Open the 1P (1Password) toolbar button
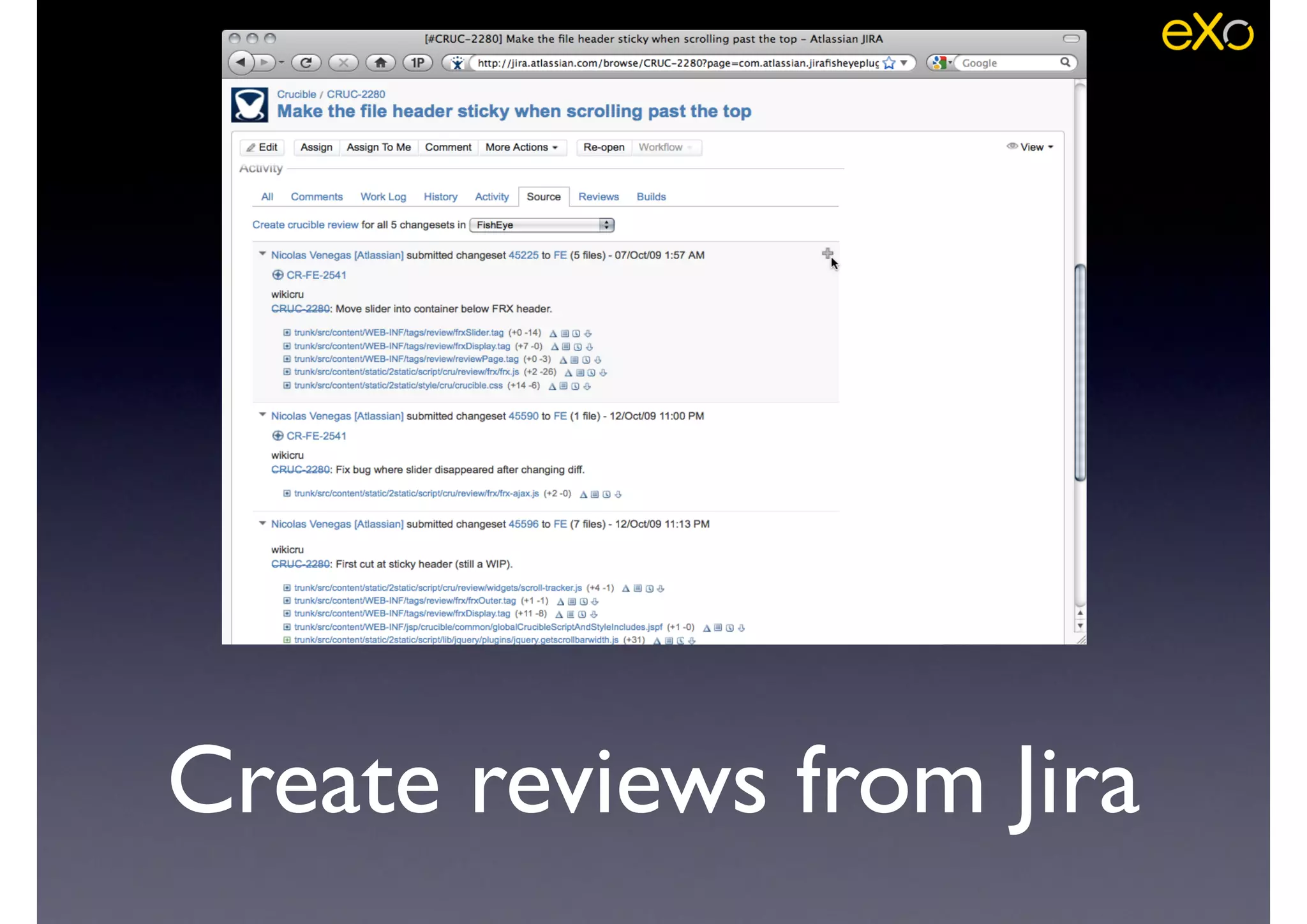Image resolution: width=1307 pixels, height=924 pixels. 418,63
